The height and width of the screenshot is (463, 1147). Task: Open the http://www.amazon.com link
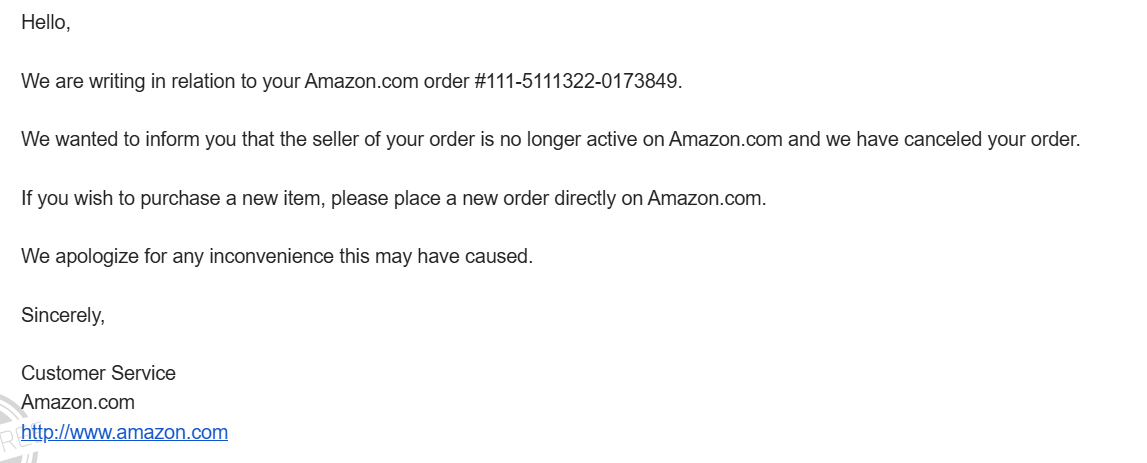pyautogui.click(x=124, y=432)
